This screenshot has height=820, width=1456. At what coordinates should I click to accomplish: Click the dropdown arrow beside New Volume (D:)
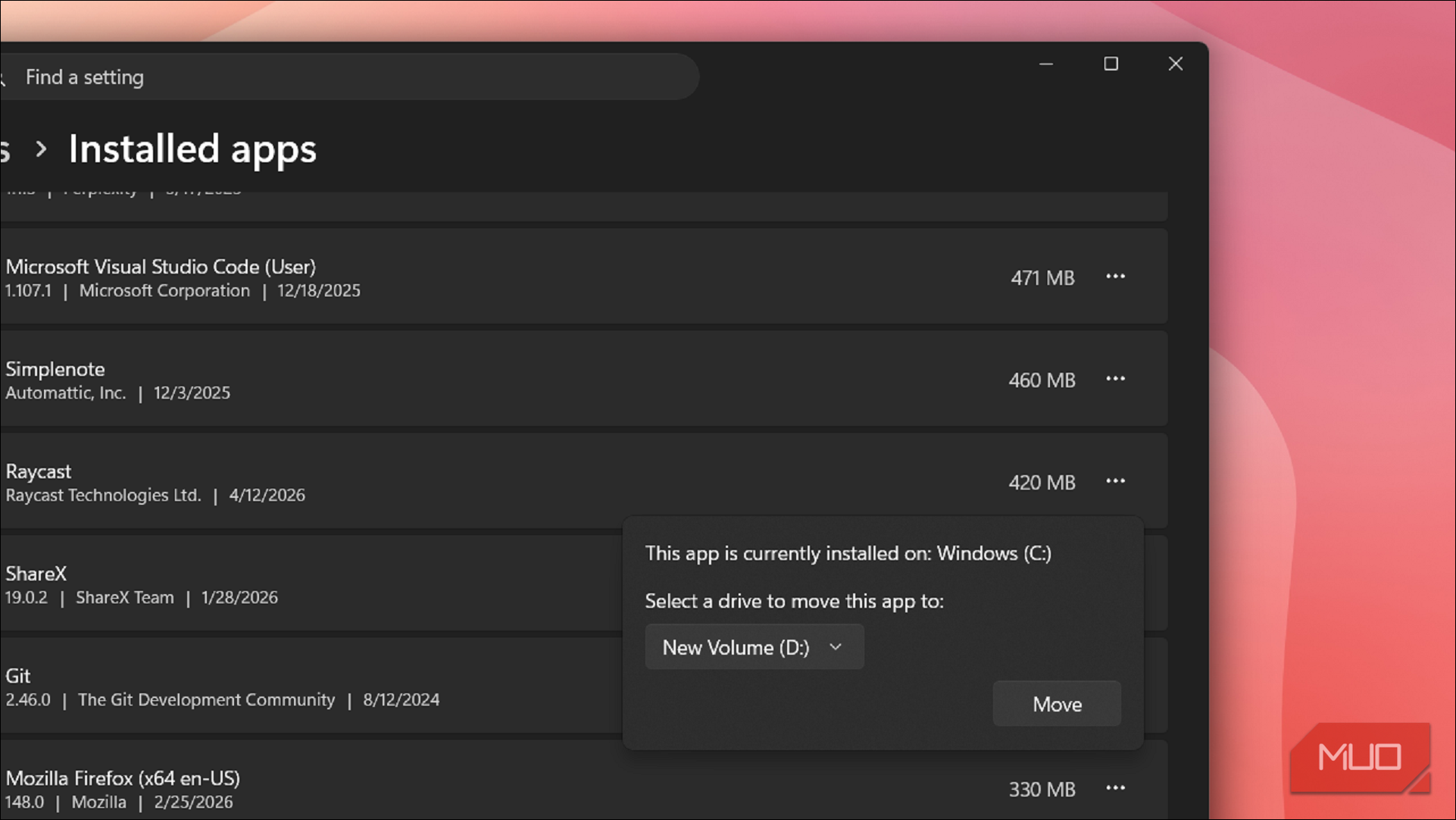point(836,647)
